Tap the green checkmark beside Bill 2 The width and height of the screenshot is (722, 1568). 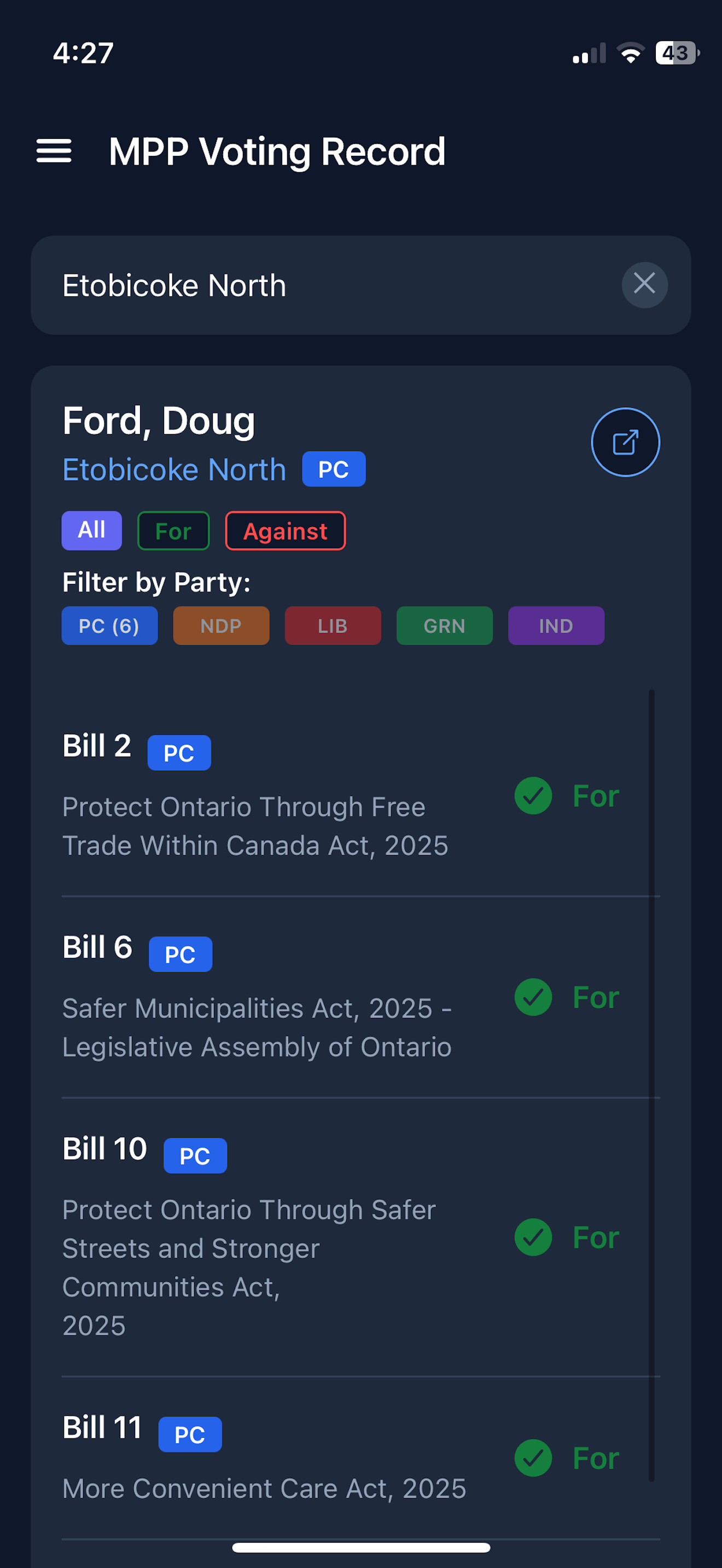pyautogui.click(x=533, y=795)
